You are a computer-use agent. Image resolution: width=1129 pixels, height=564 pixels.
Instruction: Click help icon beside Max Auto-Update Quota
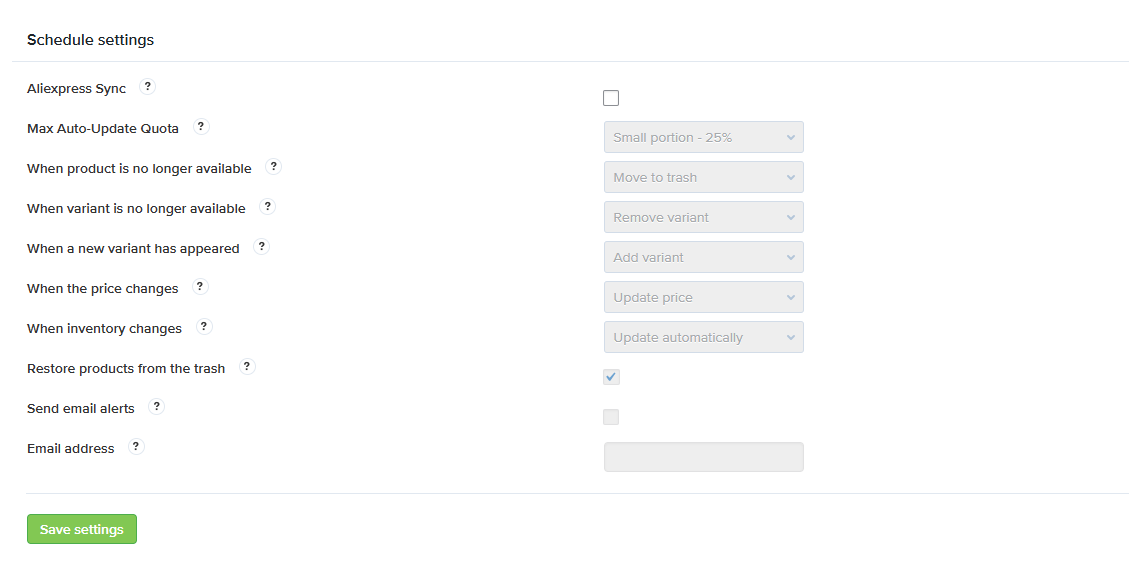point(200,127)
